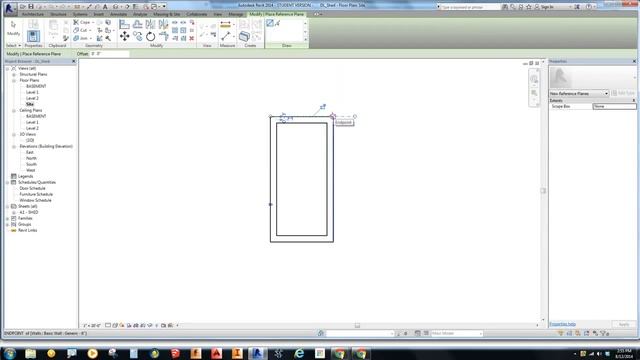Click the volume icon in the system tray
The image size is (640, 360).
pos(599,353)
